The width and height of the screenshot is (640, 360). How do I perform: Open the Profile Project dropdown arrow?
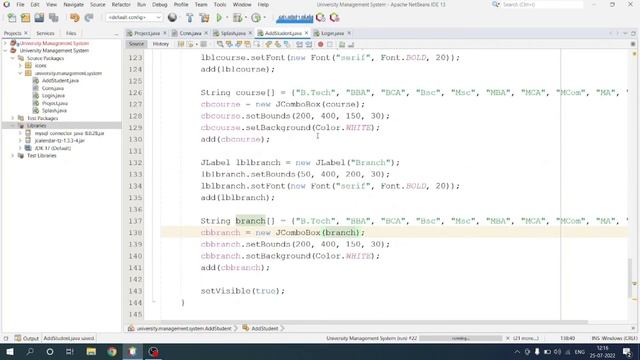(x=264, y=18)
